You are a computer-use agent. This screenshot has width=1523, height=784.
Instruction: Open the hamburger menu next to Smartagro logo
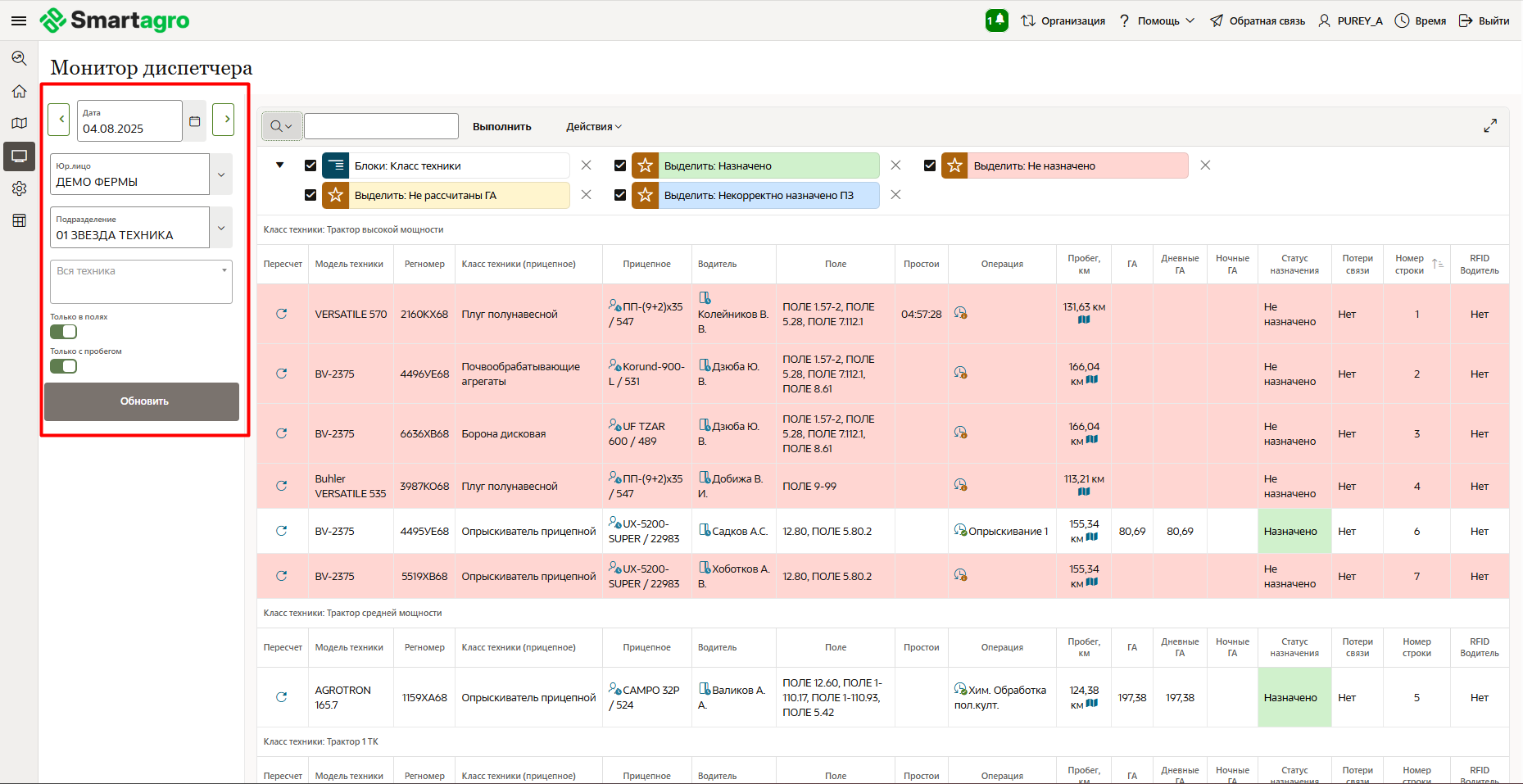pyautogui.click(x=18, y=20)
